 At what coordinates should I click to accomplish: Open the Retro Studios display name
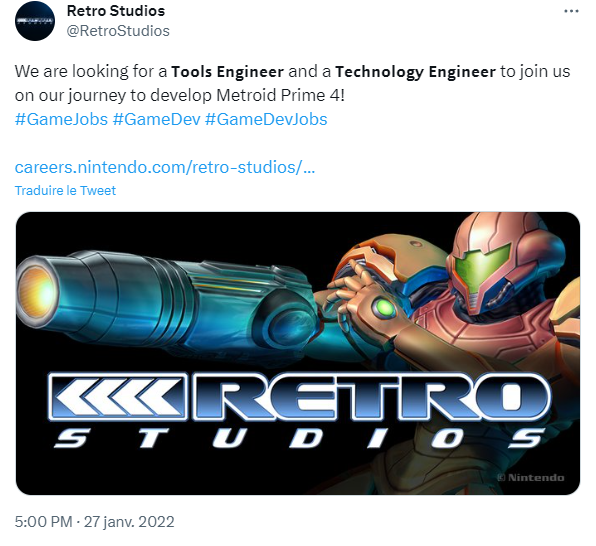116,11
